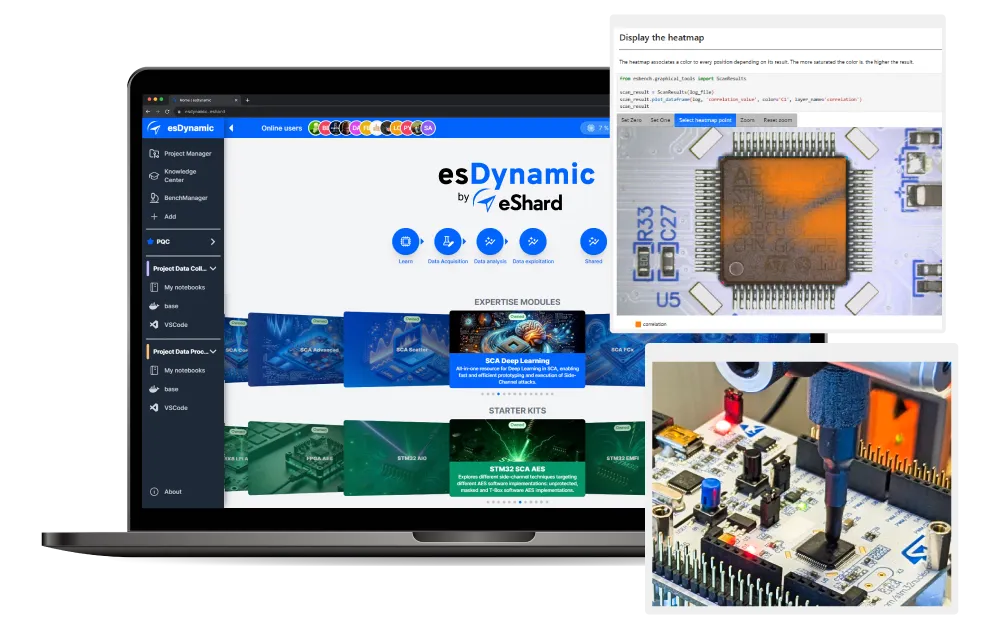
Task: Select the Learn circular icon
Action: (x=404, y=243)
